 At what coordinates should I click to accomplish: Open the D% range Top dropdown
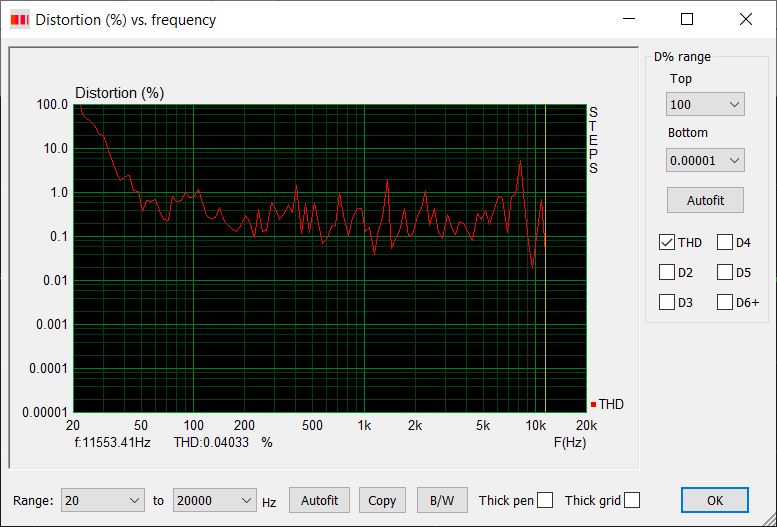pos(705,104)
